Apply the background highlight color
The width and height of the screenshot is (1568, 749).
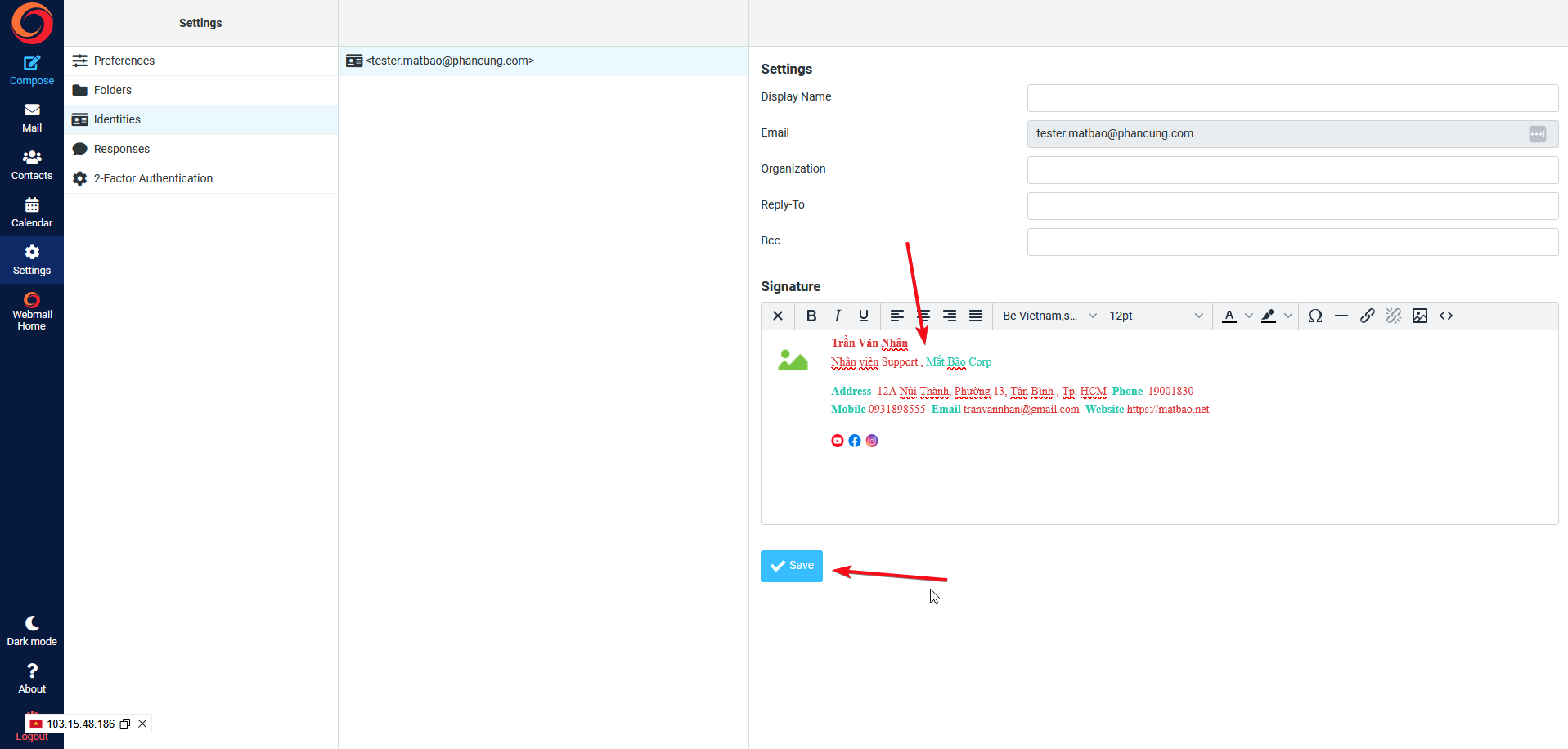pos(1268,316)
